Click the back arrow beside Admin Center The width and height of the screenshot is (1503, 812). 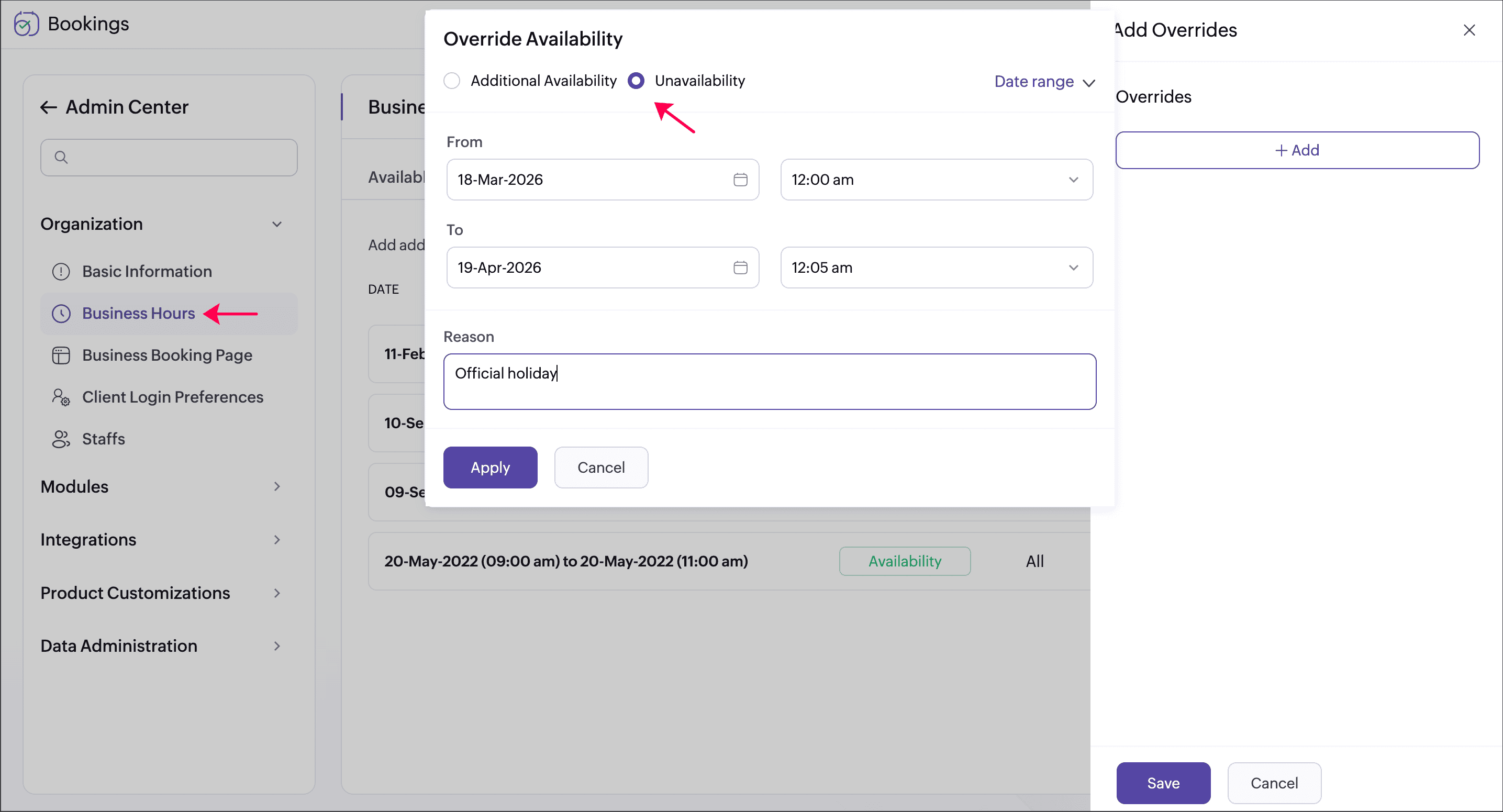[49, 107]
